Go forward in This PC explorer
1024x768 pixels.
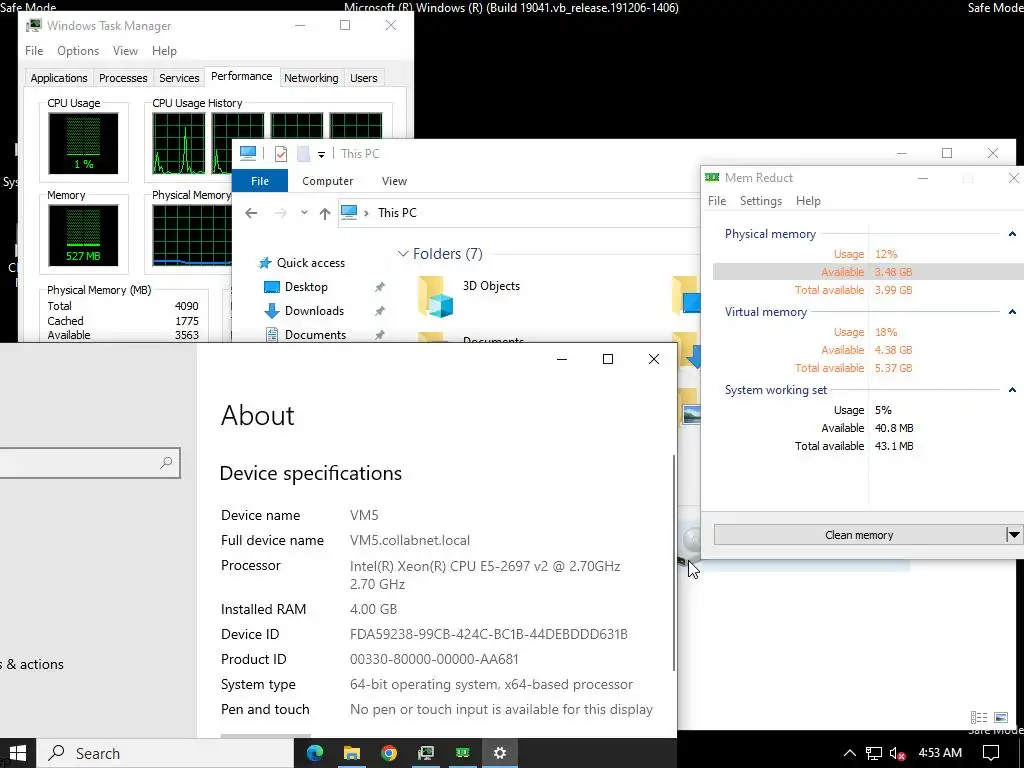pyautogui.click(x=281, y=213)
